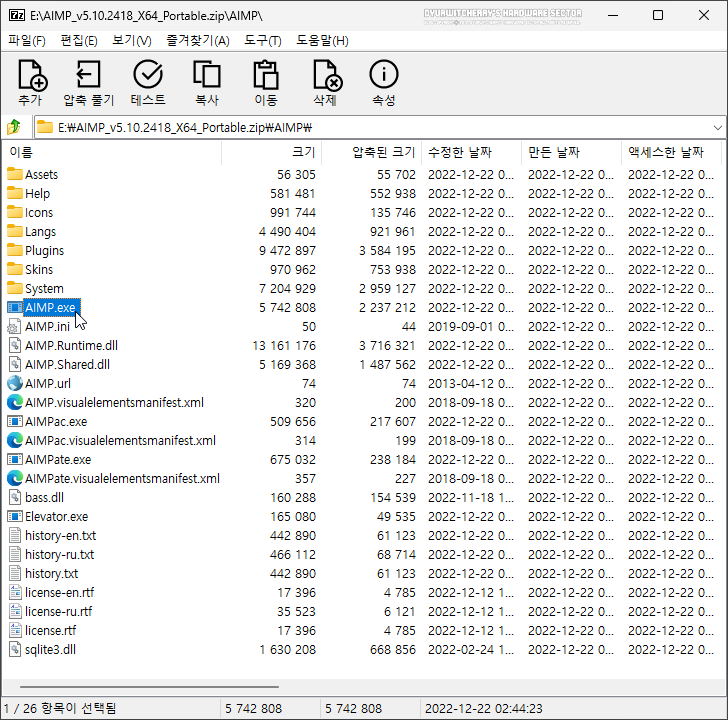This screenshot has height=720, width=728.
Task: Click the AIMP.ini settings file icon
Action: 15,326
